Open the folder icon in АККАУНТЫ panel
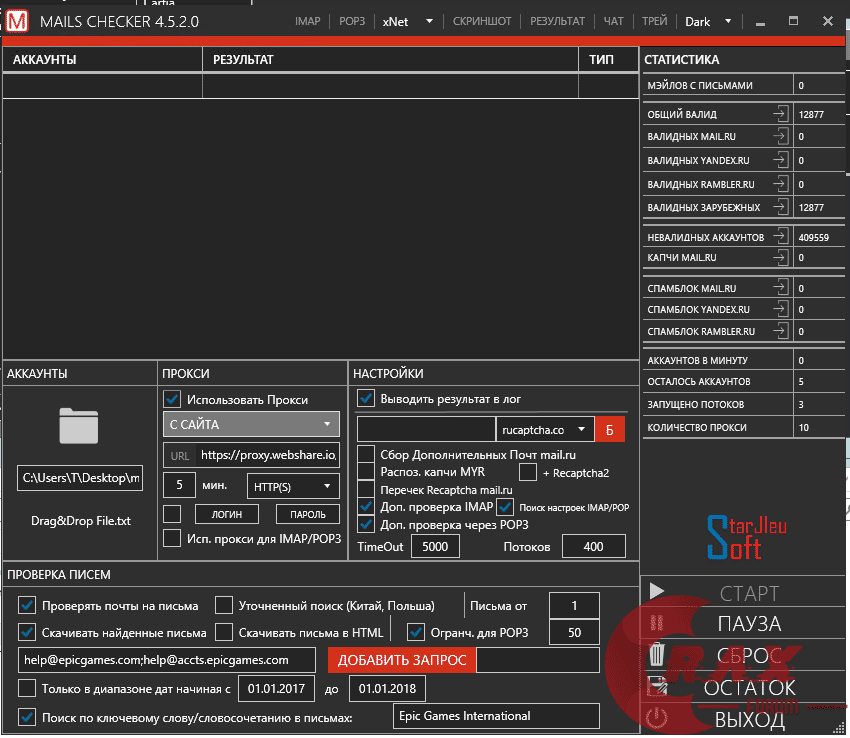This screenshot has height=738, width=850. pyautogui.click(x=79, y=424)
